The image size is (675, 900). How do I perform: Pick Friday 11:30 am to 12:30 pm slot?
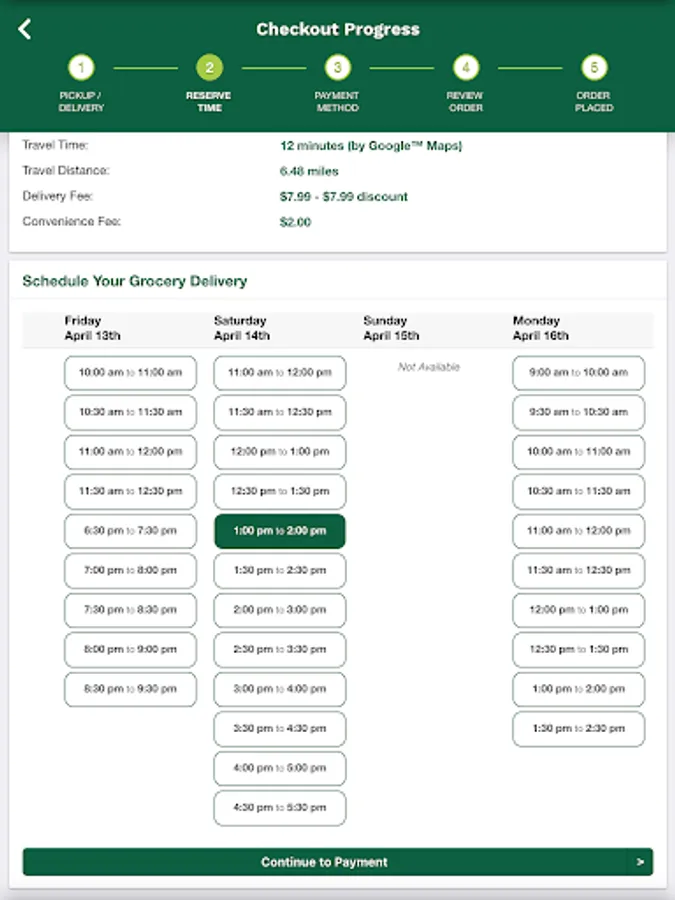130,491
